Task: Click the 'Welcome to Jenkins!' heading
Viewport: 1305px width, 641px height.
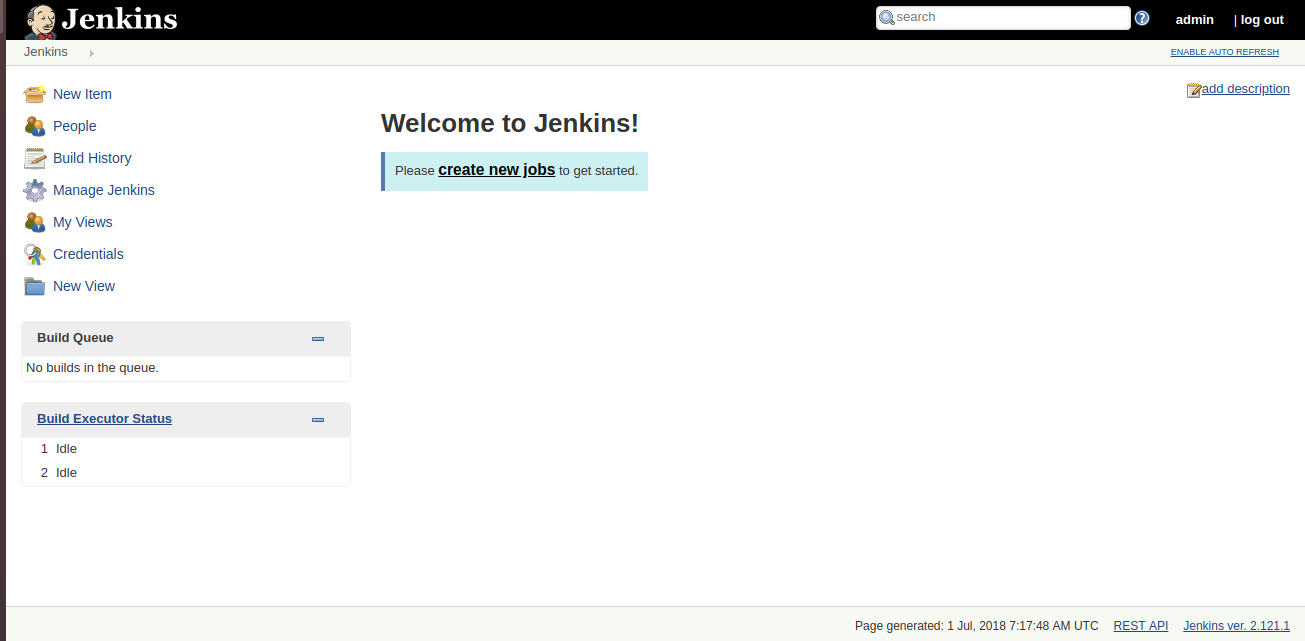Action: pos(510,123)
